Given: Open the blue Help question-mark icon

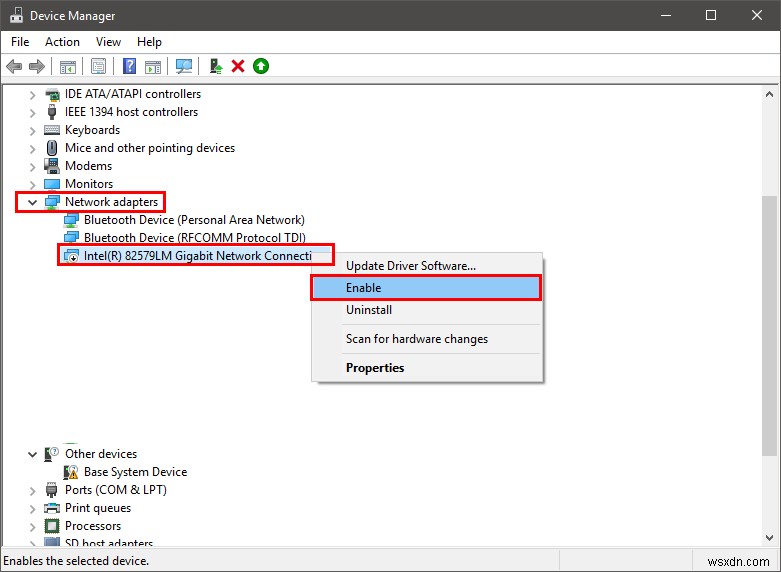Looking at the screenshot, I should [x=130, y=66].
